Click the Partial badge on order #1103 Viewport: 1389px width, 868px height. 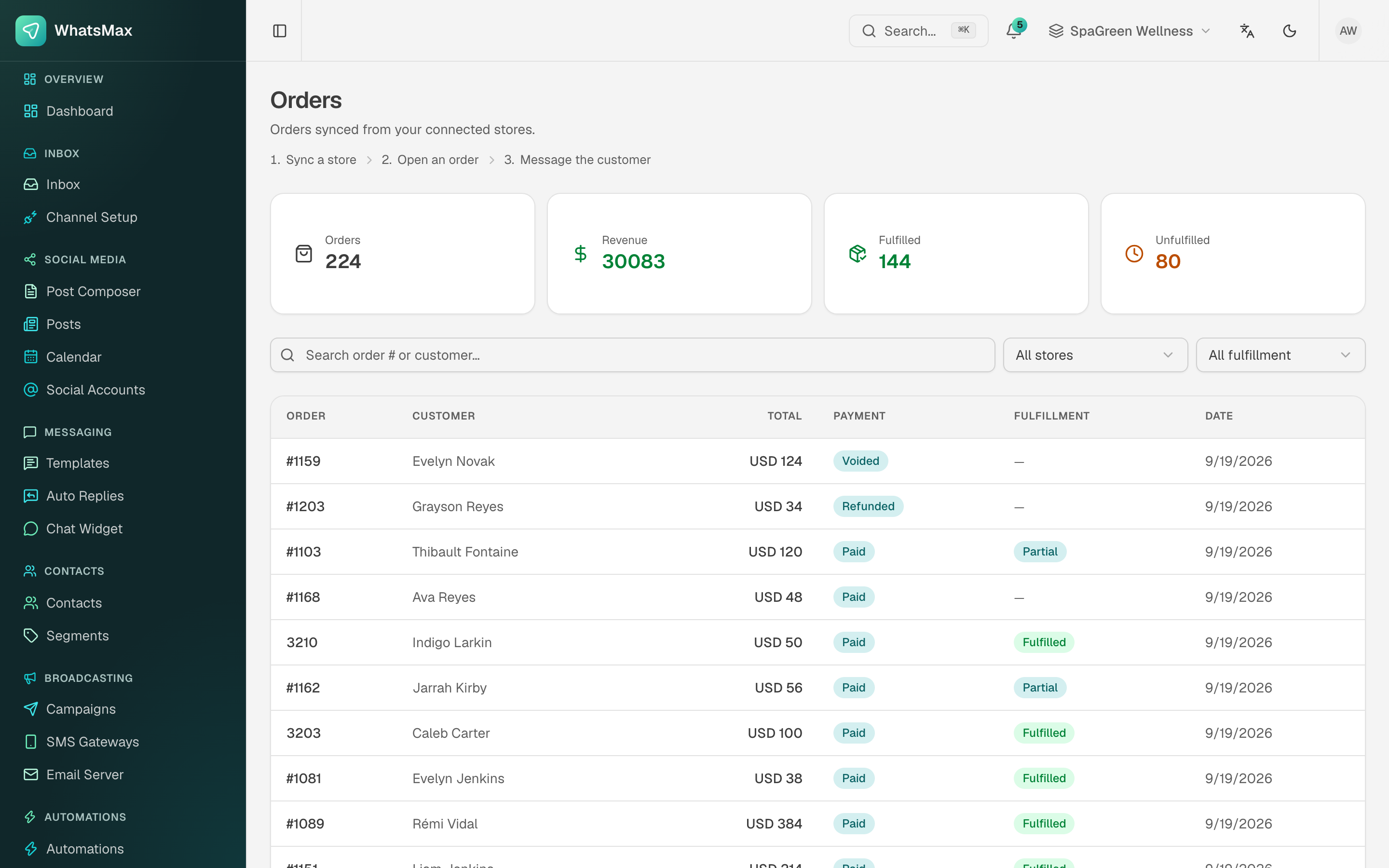(x=1040, y=552)
